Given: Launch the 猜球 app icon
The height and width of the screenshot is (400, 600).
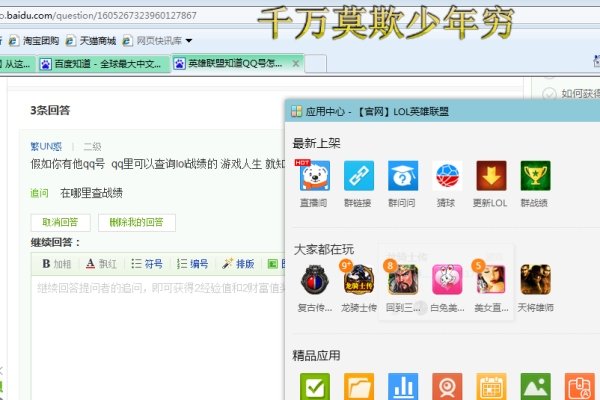Looking at the screenshot, I should 447,176.
